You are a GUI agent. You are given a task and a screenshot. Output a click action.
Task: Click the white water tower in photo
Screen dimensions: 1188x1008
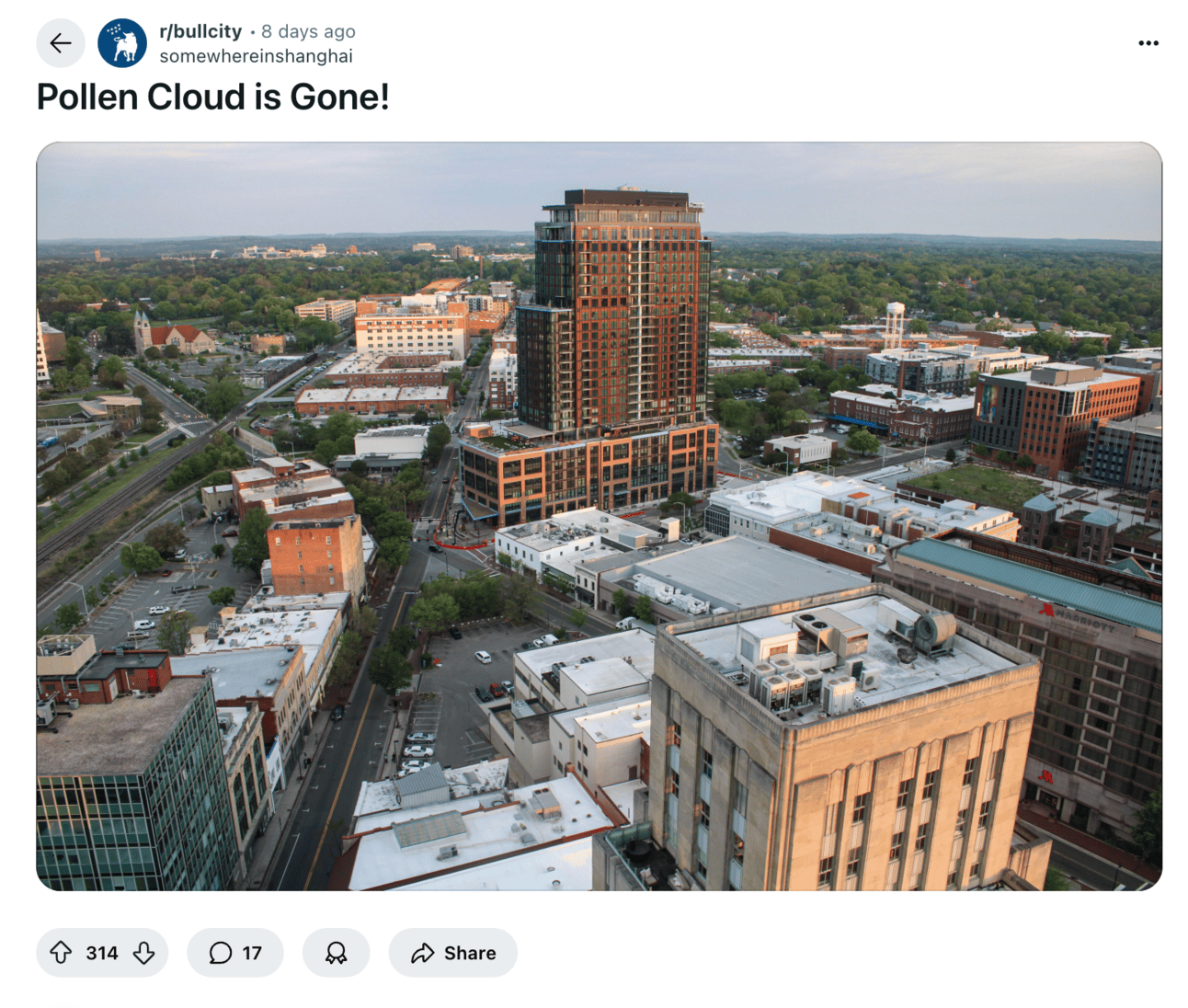pyautogui.click(x=894, y=322)
